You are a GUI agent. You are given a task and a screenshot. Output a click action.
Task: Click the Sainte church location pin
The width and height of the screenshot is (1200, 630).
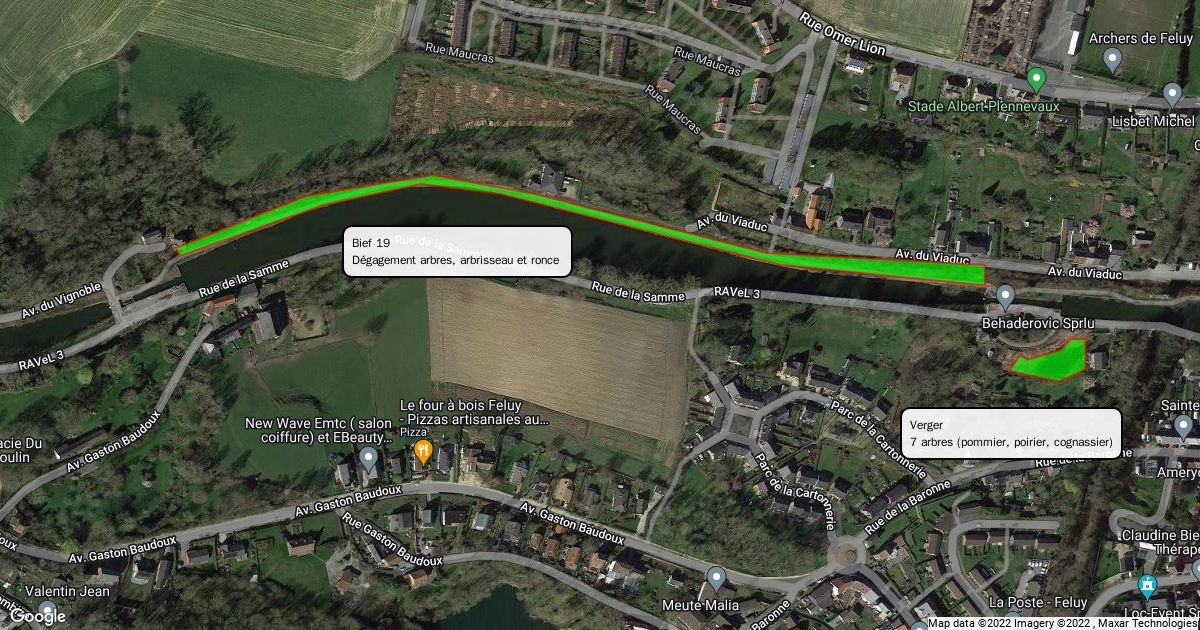pyautogui.click(x=1184, y=428)
